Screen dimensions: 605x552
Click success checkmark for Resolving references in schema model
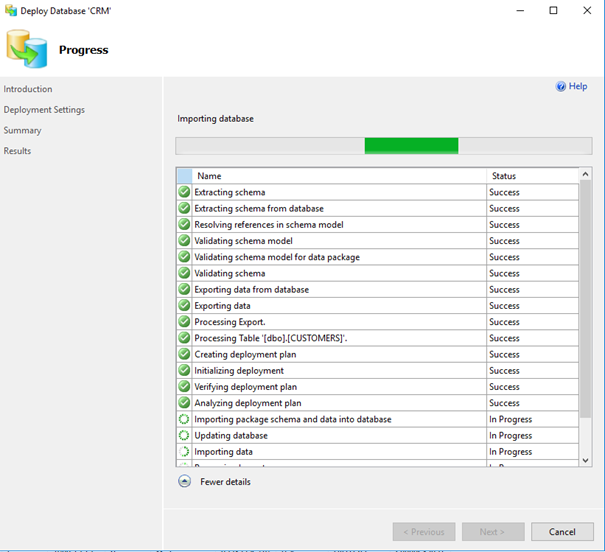click(184, 224)
